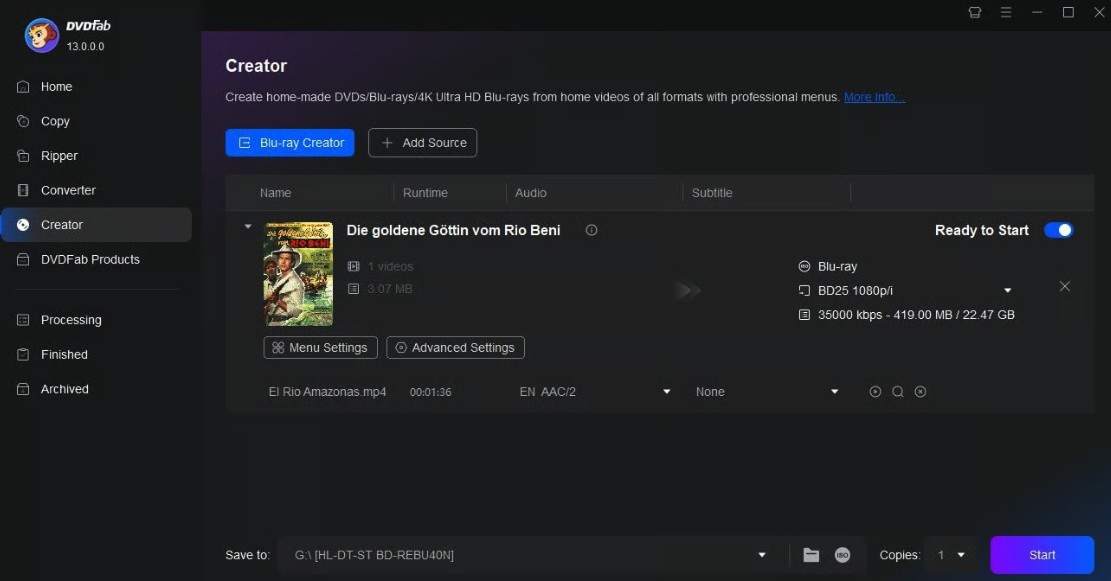Select the El Rio Amazonas.mp4 file name

tap(327, 392)
